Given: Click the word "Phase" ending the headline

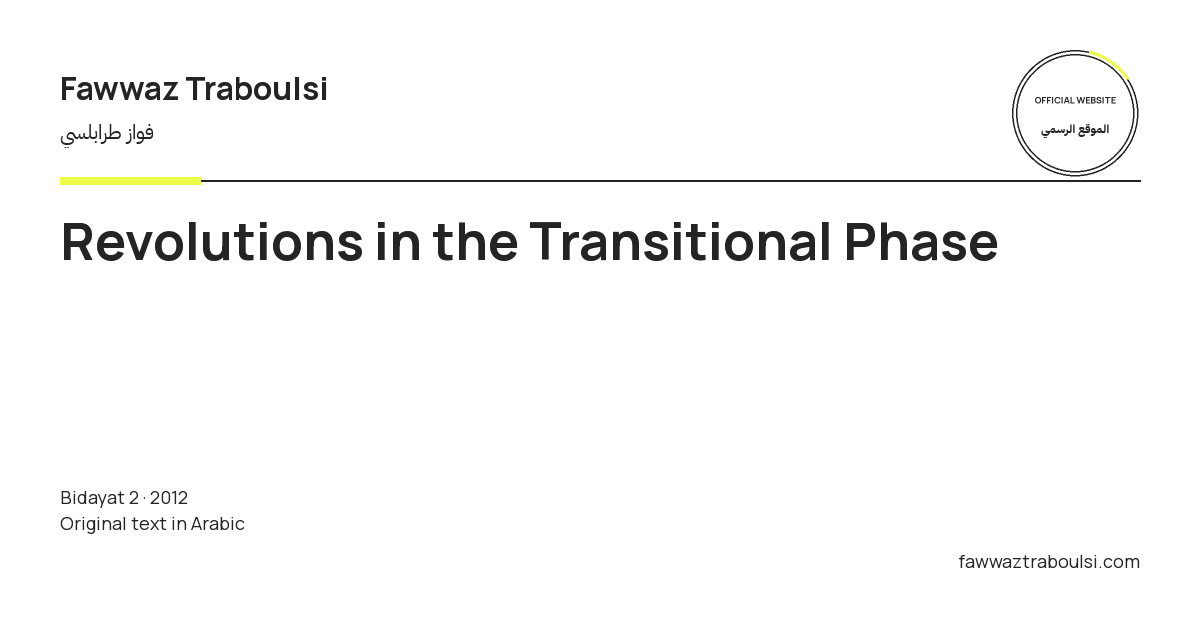Looking at the screenshot, I should coord(921,242).
